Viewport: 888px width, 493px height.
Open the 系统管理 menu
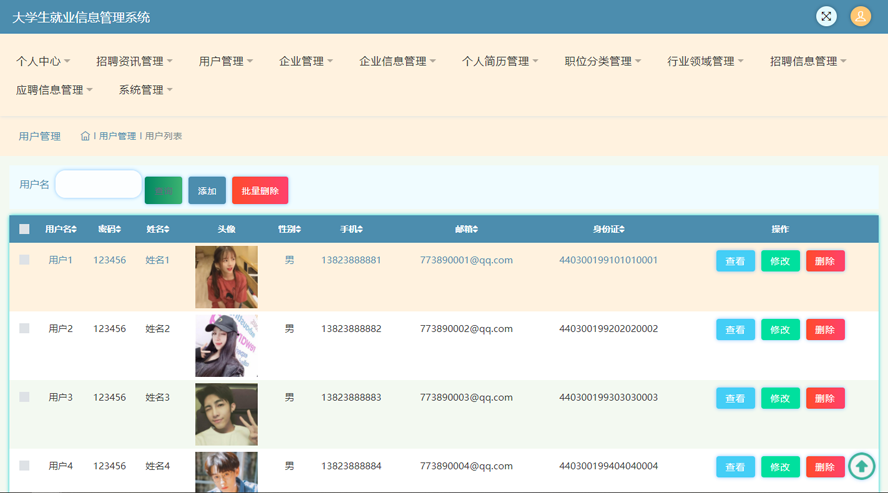146,90
